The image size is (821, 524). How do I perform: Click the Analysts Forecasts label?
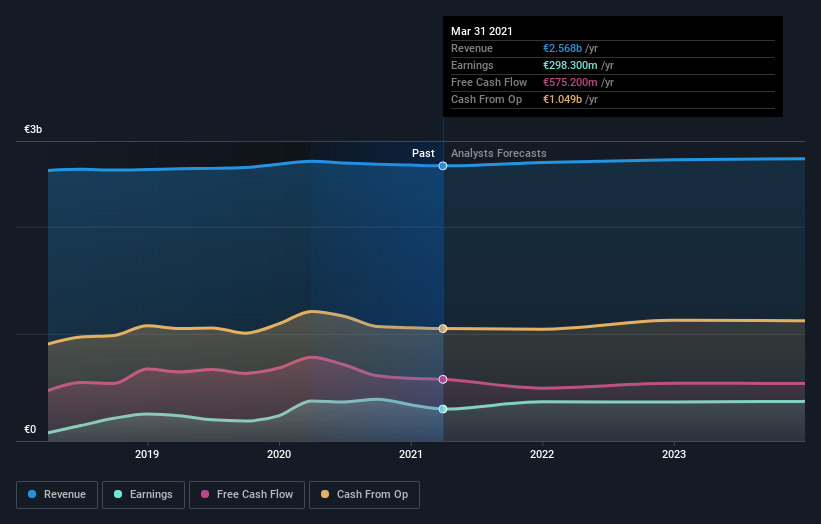(498, 153)
